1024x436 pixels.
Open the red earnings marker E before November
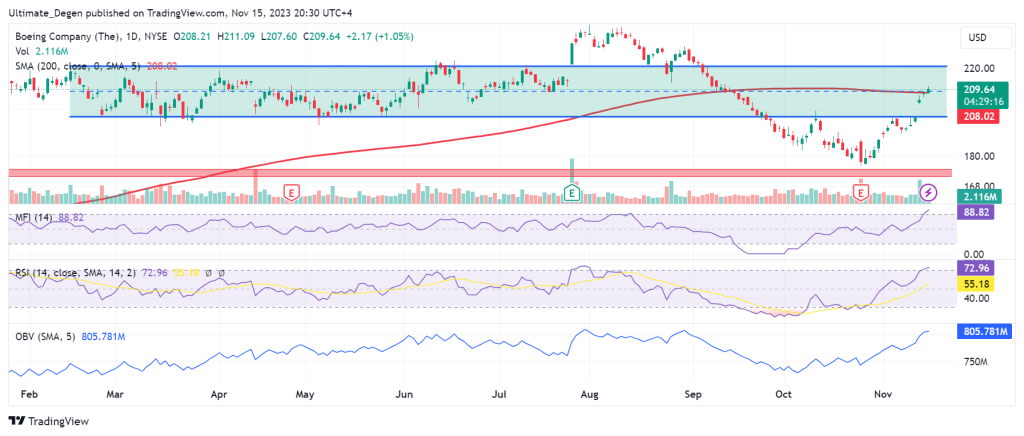[861, 192]
